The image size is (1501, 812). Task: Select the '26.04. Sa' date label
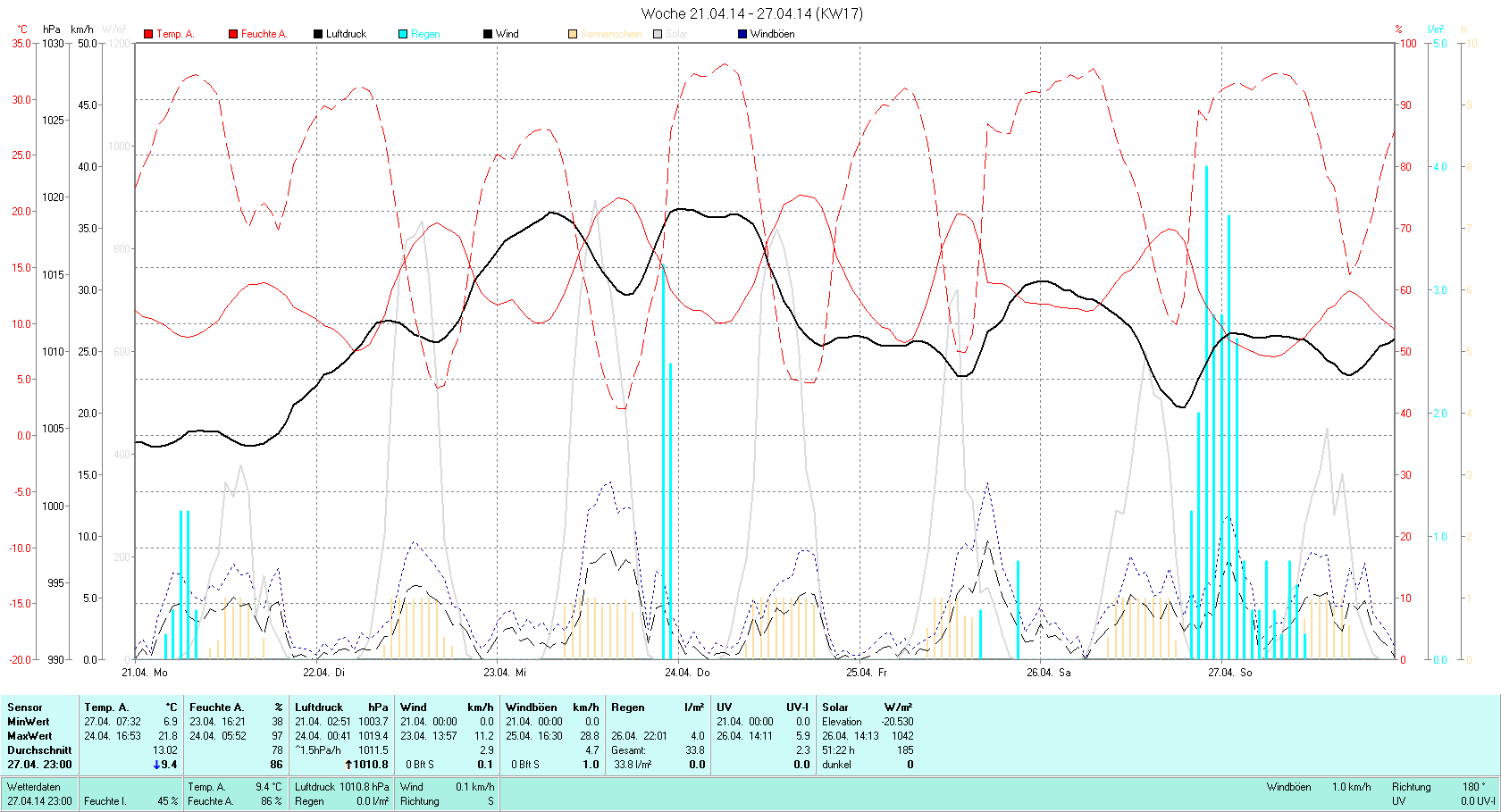click(x=1049, y=673)
